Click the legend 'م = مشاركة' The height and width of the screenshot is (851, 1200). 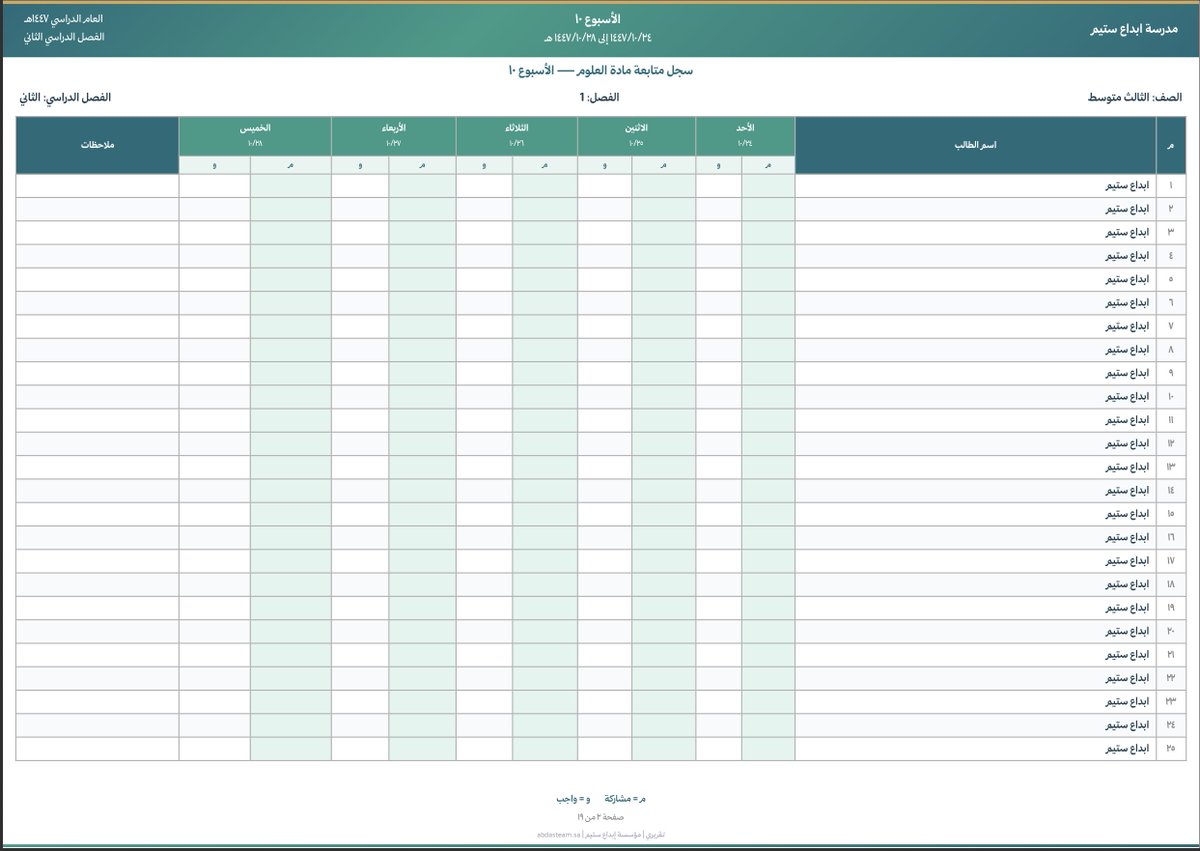(625, 800)
